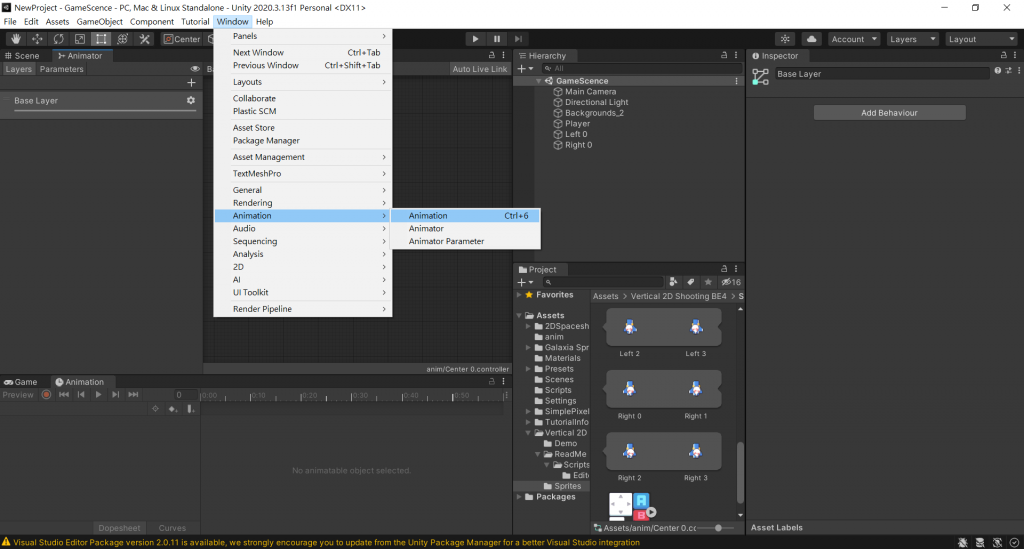This screenshot has height=549, width=1024.
Task: Select Main Camera in Hierarchy
Action: pyautogui.click(x=590, y=92)
